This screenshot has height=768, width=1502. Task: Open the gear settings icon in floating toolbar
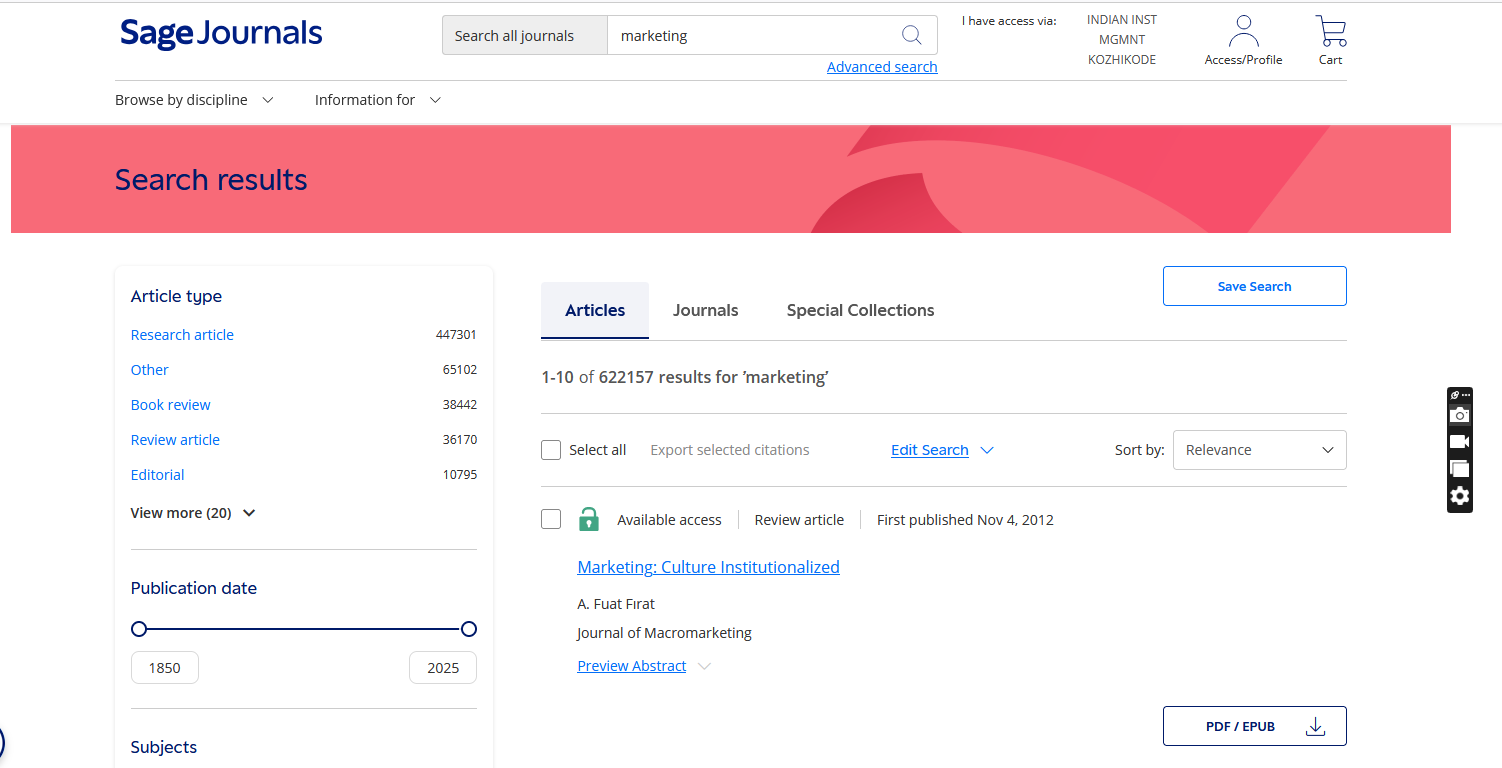point(1459,495)
